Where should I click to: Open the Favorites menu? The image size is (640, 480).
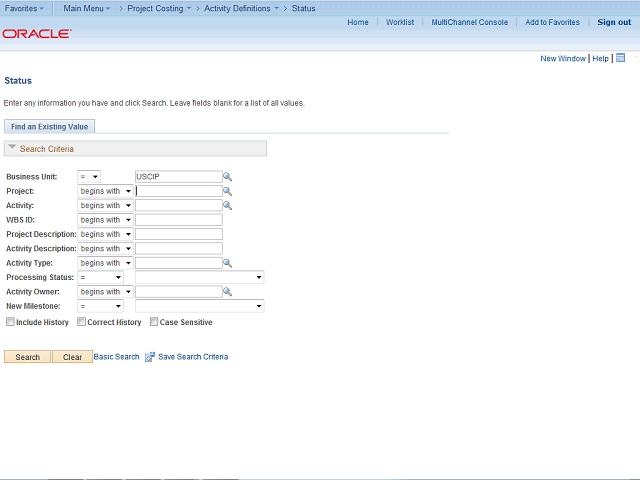24,8
